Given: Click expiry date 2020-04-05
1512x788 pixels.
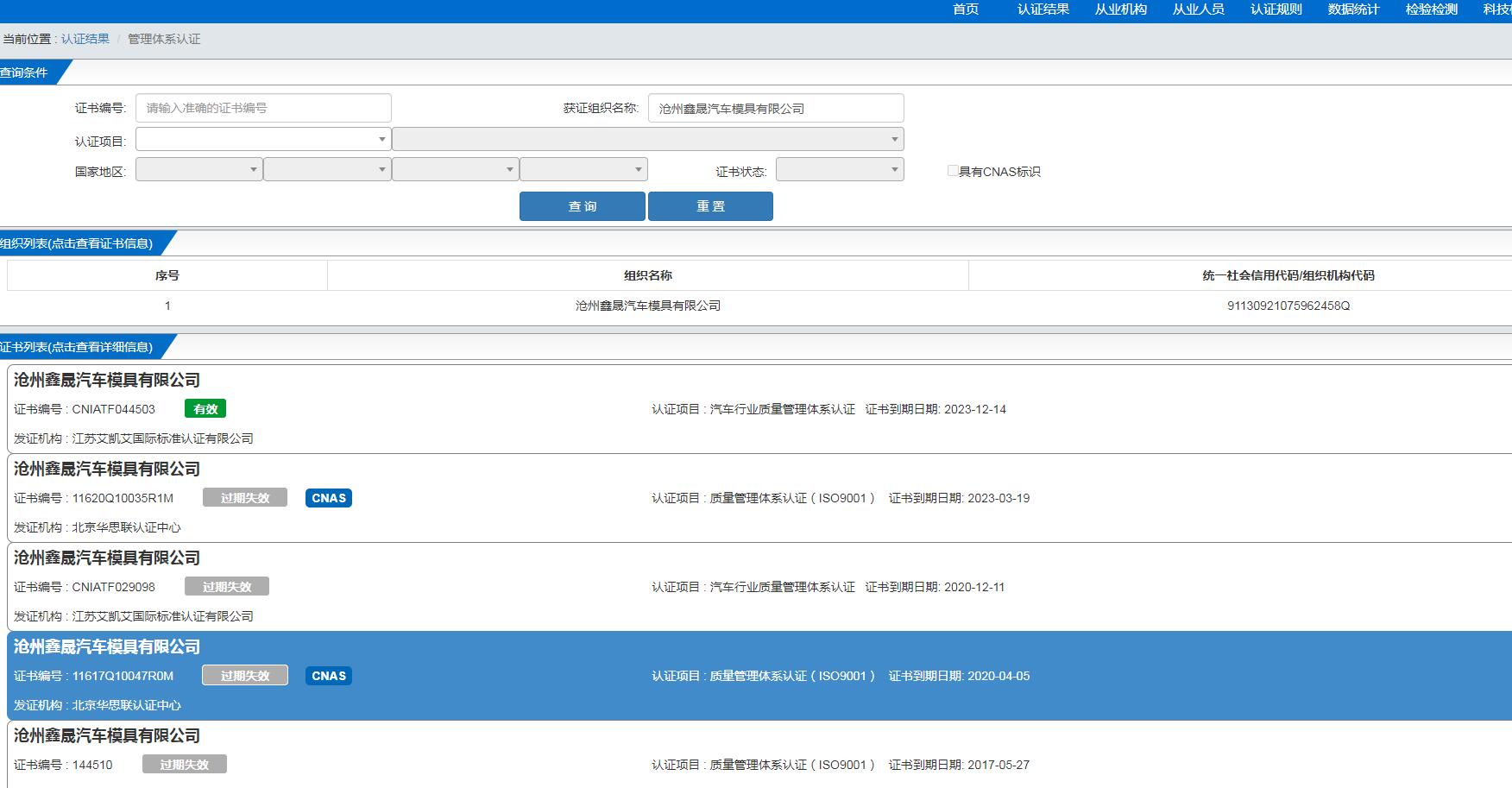Looking at the screenshot, I should coord(999,676).
